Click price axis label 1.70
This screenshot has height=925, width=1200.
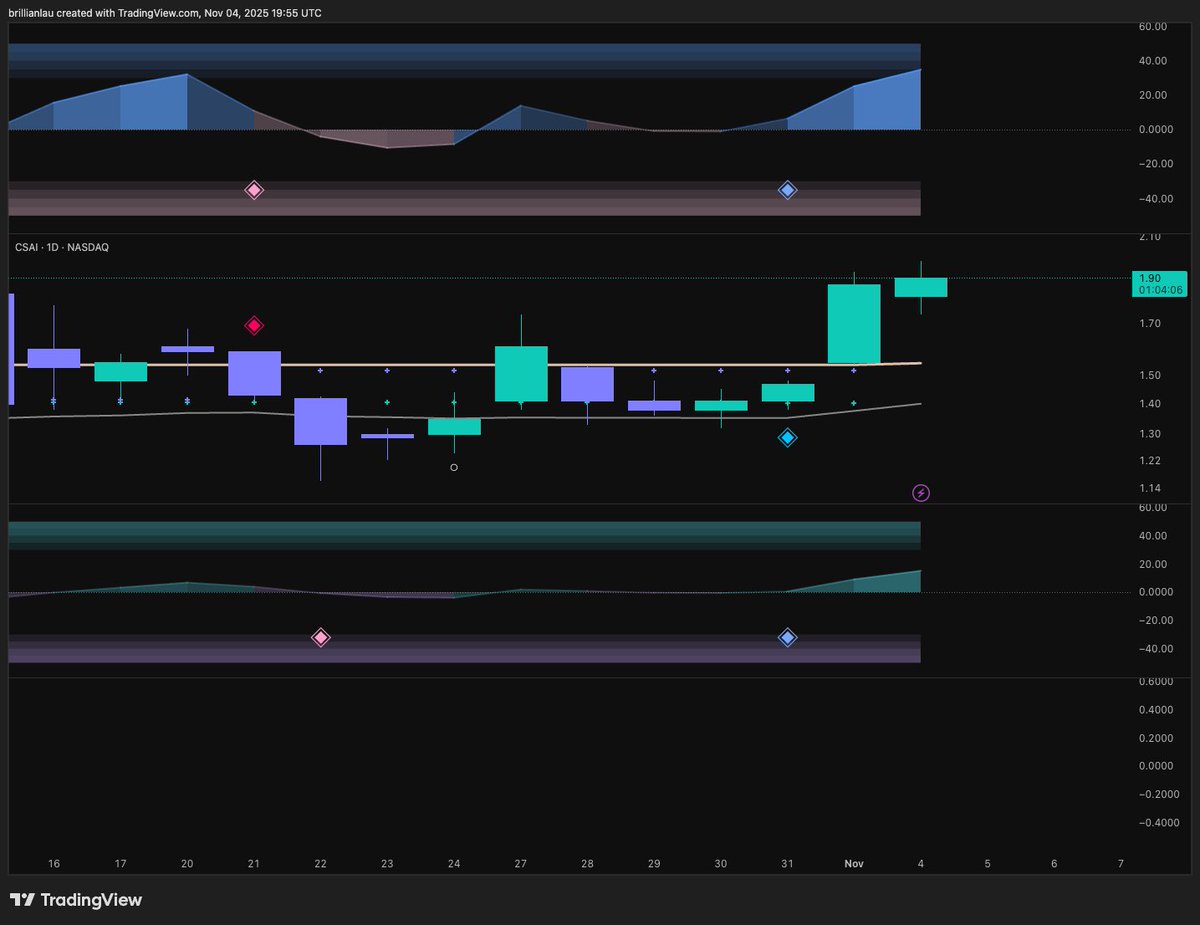[x=1150, y=323]
